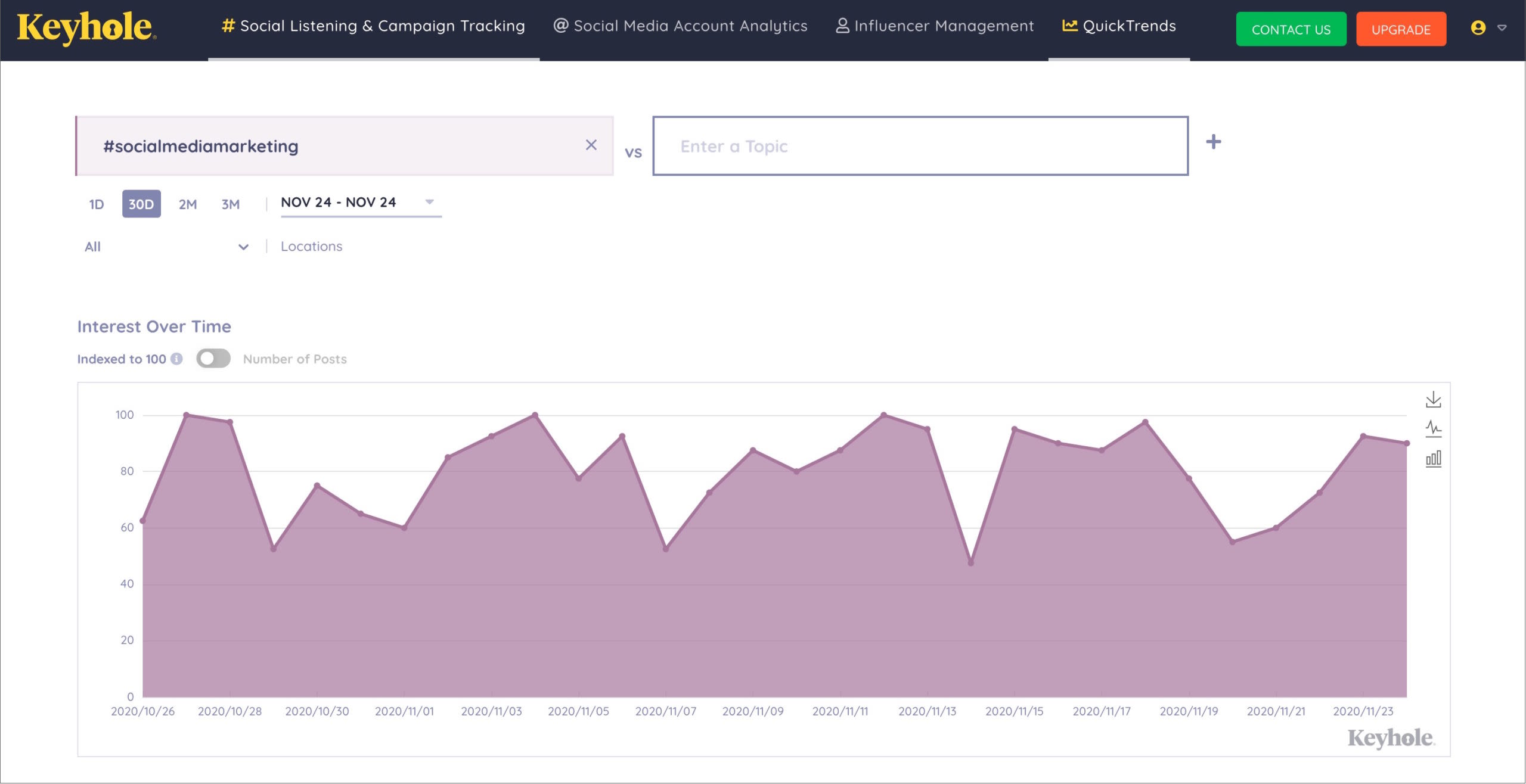Click the 100 y-axis label
This screenshot has height=784, width=1526.
click(125, 415)
